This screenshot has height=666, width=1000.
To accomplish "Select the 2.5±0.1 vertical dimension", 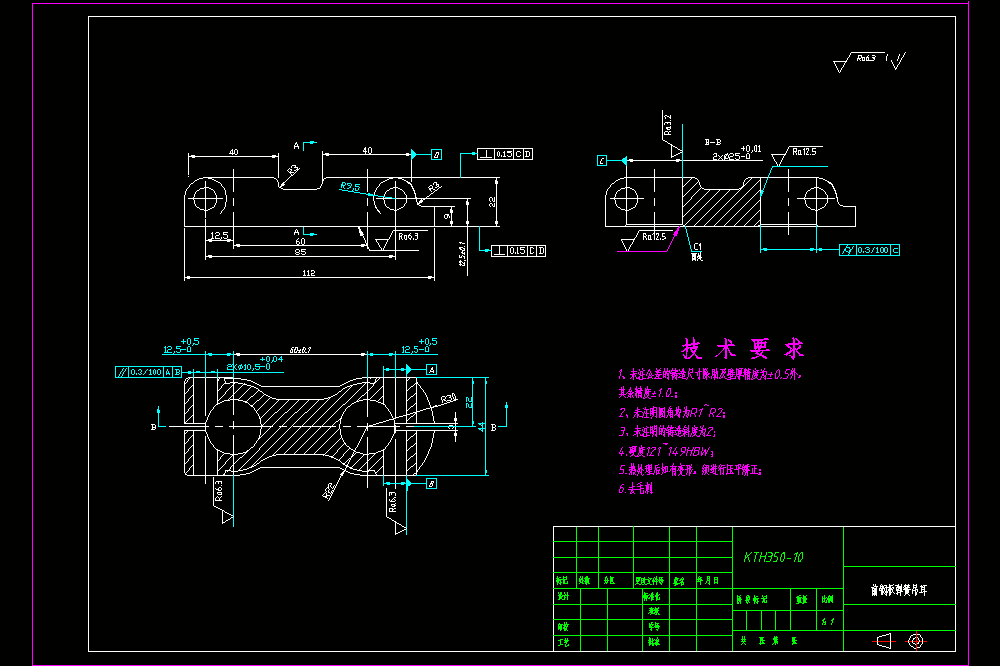I will coord(462,253).
